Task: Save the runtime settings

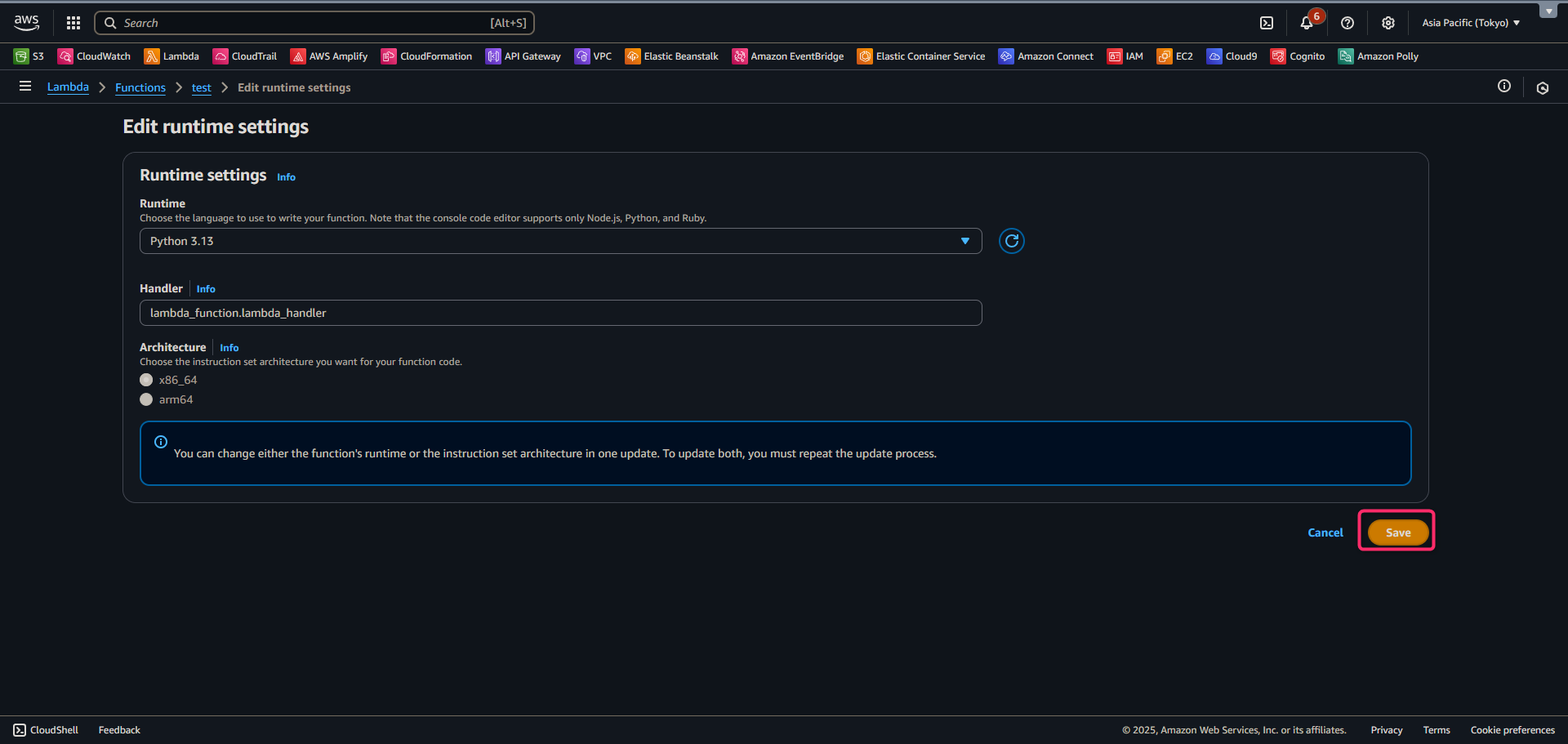Action: pos(1397,532)
